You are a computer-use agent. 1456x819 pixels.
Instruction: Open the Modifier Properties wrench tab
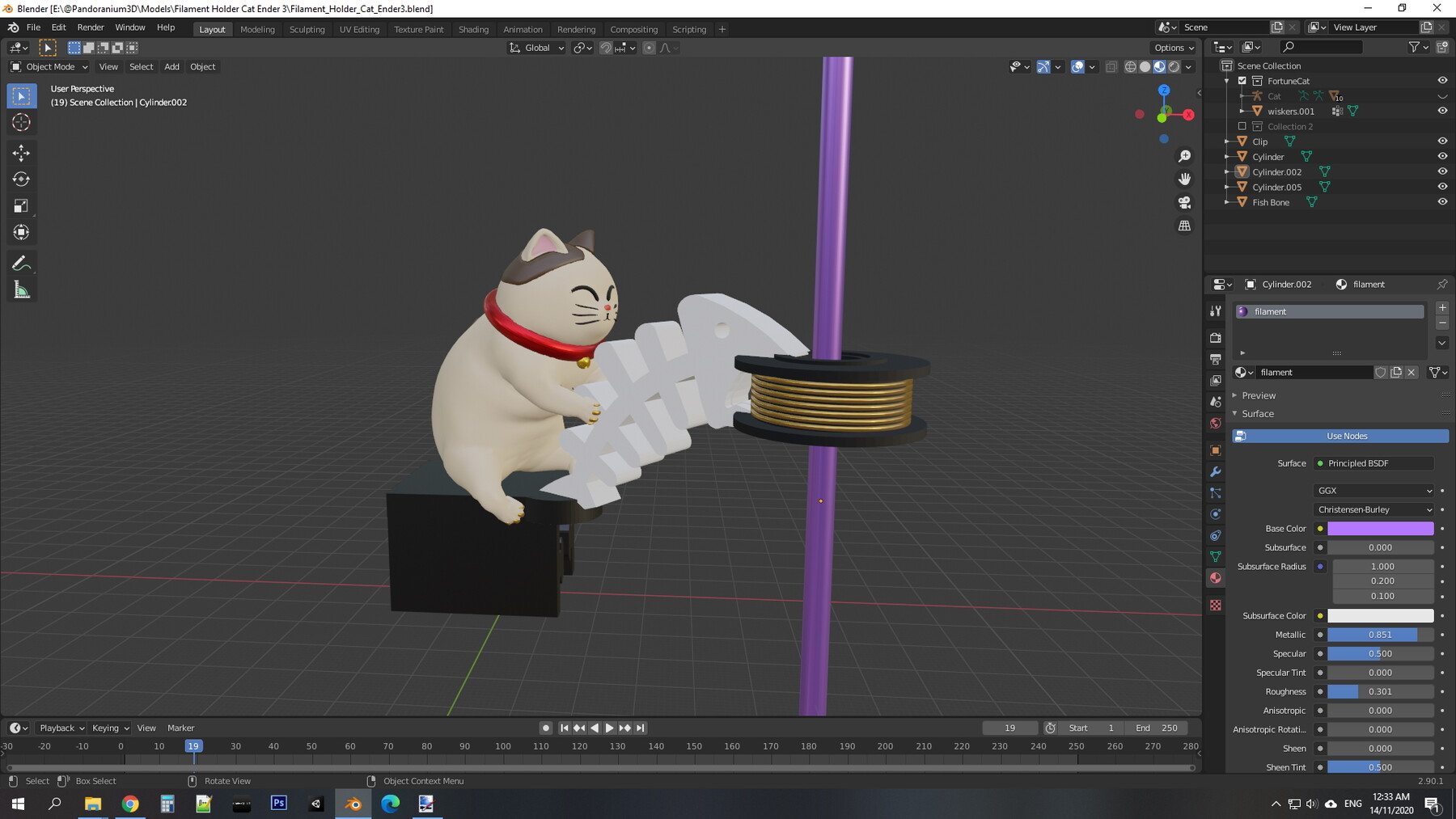click(1215, 471)
